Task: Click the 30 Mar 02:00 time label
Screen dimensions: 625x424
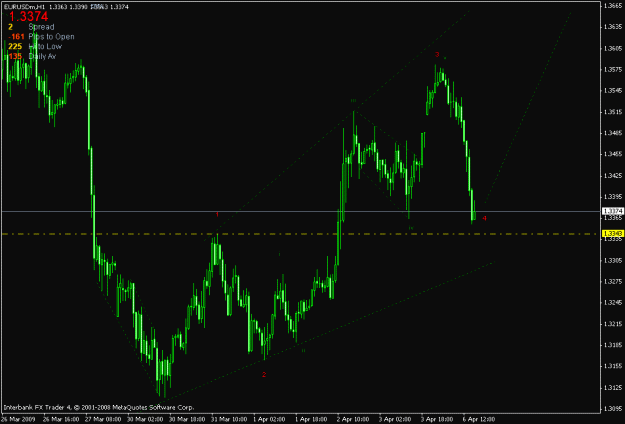Action: pyautogui.click(x=143, y=419)
